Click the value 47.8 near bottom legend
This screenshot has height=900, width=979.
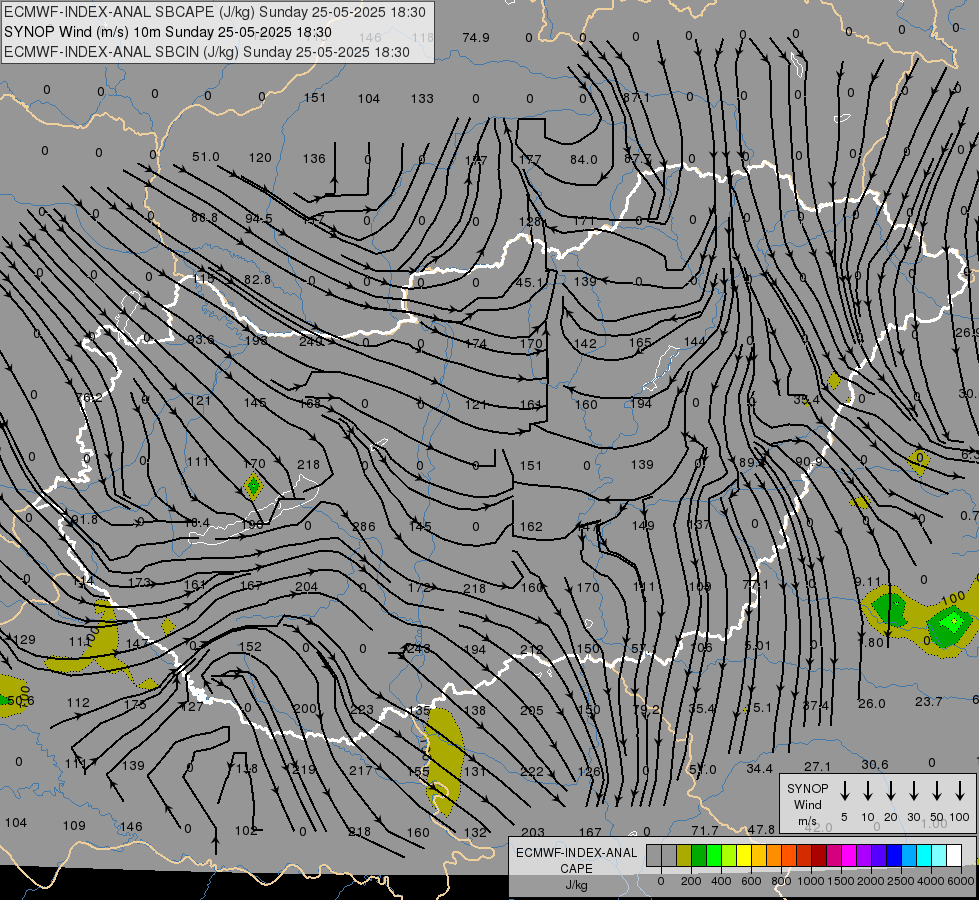click(761, 829)
